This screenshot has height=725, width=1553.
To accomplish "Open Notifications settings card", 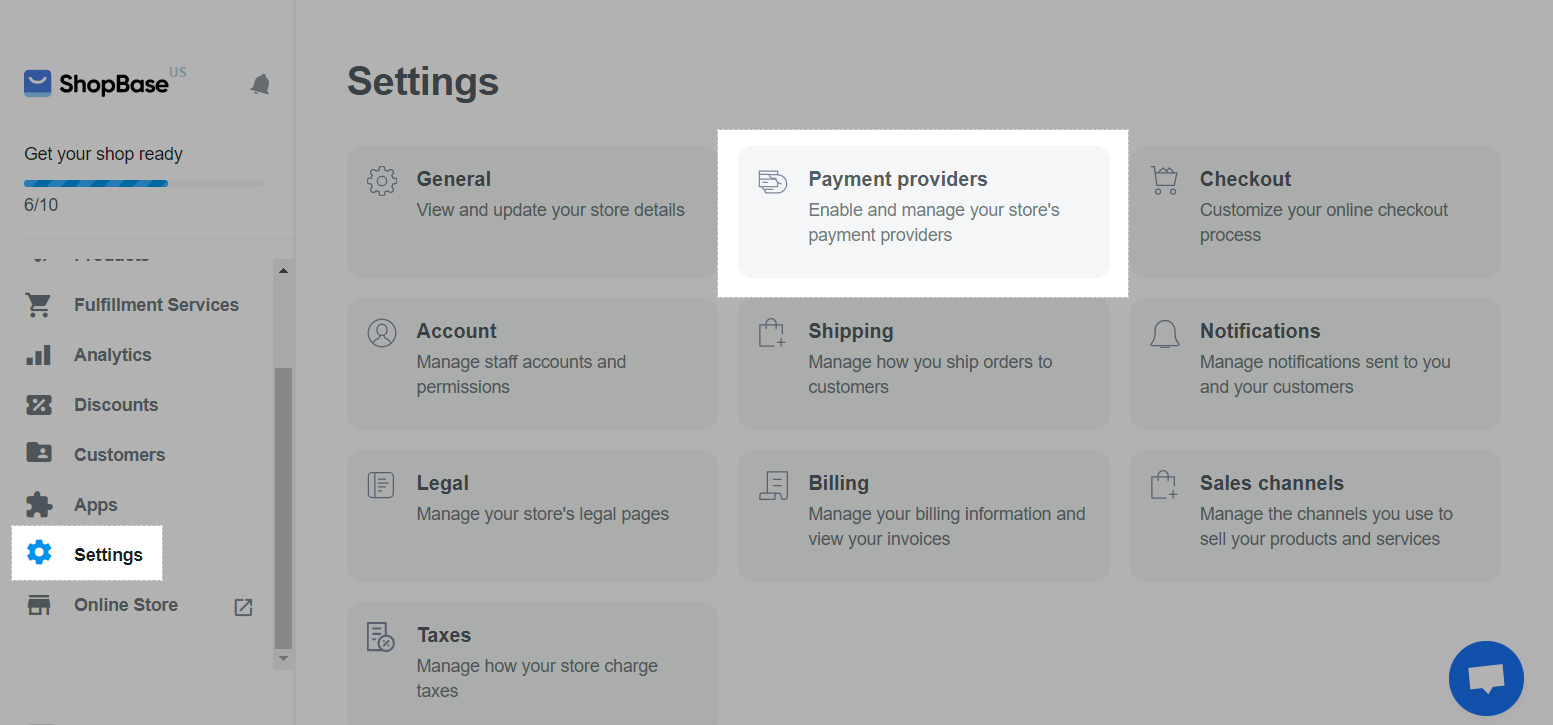I will [1315, 363].
